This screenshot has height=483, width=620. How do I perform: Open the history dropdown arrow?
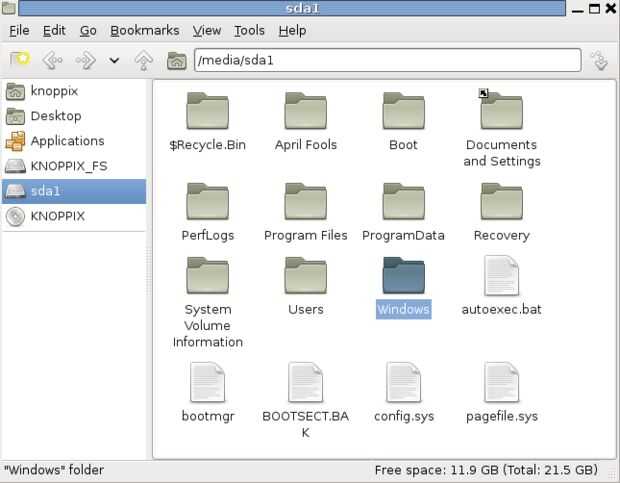pyautogui.click(x=114, y=60)
